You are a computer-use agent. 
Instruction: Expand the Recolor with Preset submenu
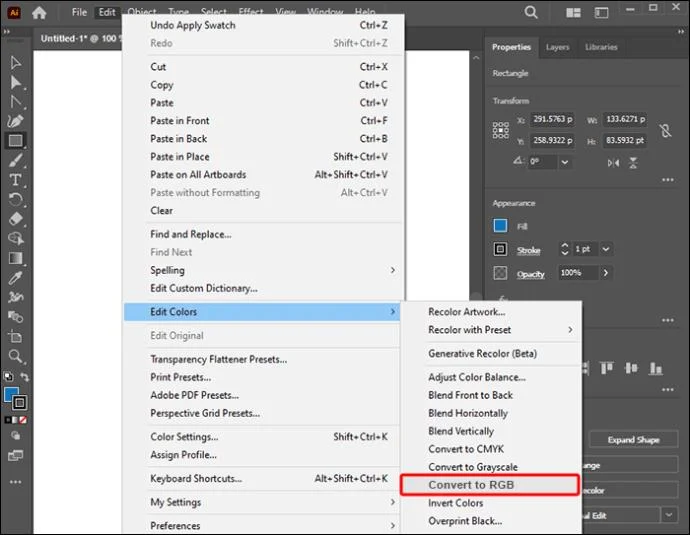570,330
